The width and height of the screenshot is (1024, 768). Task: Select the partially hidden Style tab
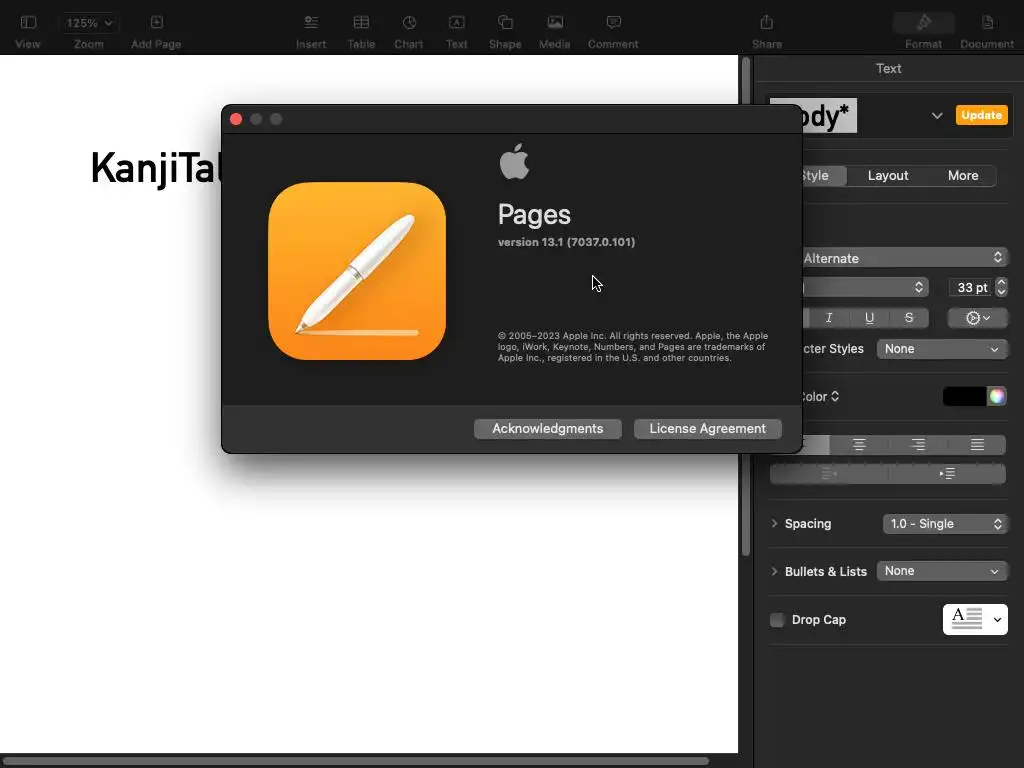click(824, 176)
